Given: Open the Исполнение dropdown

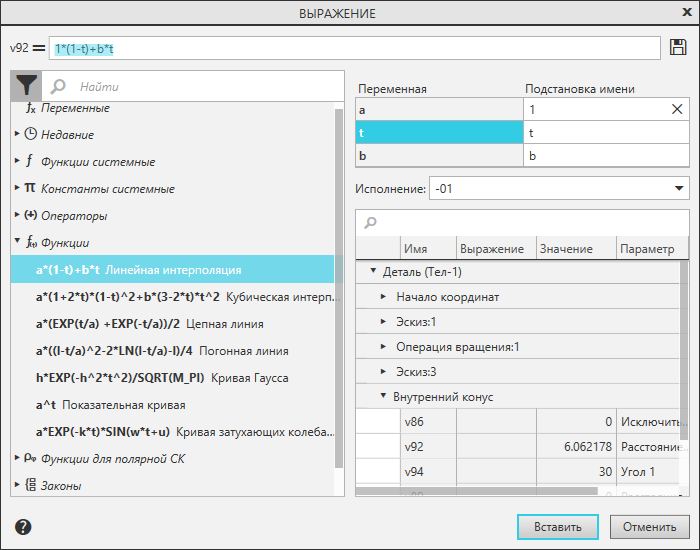Looking at the screenshot, I should pyautogui.click(x=680, y=188).
